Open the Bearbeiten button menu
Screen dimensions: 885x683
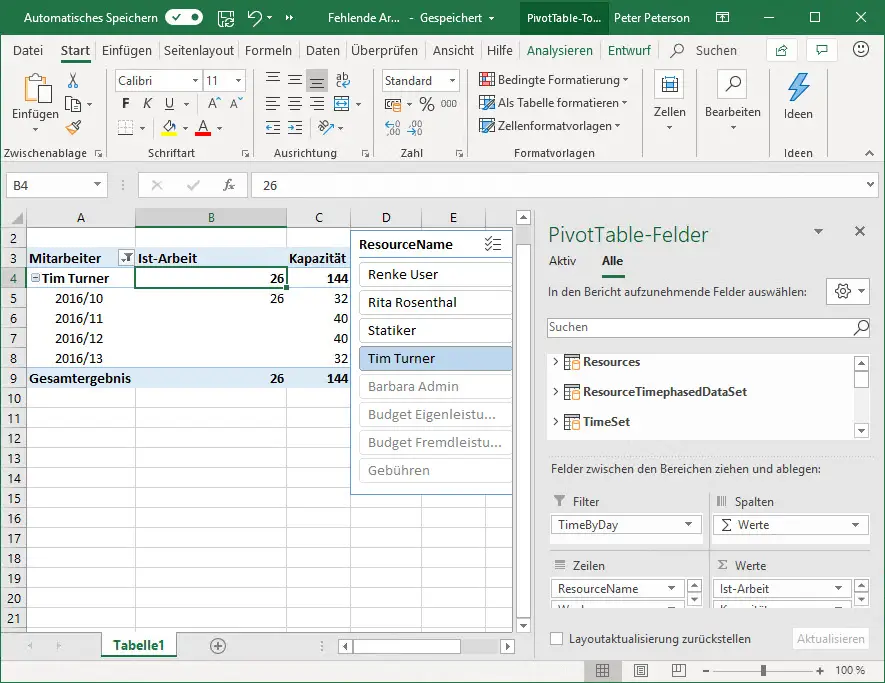click(733, 102)
